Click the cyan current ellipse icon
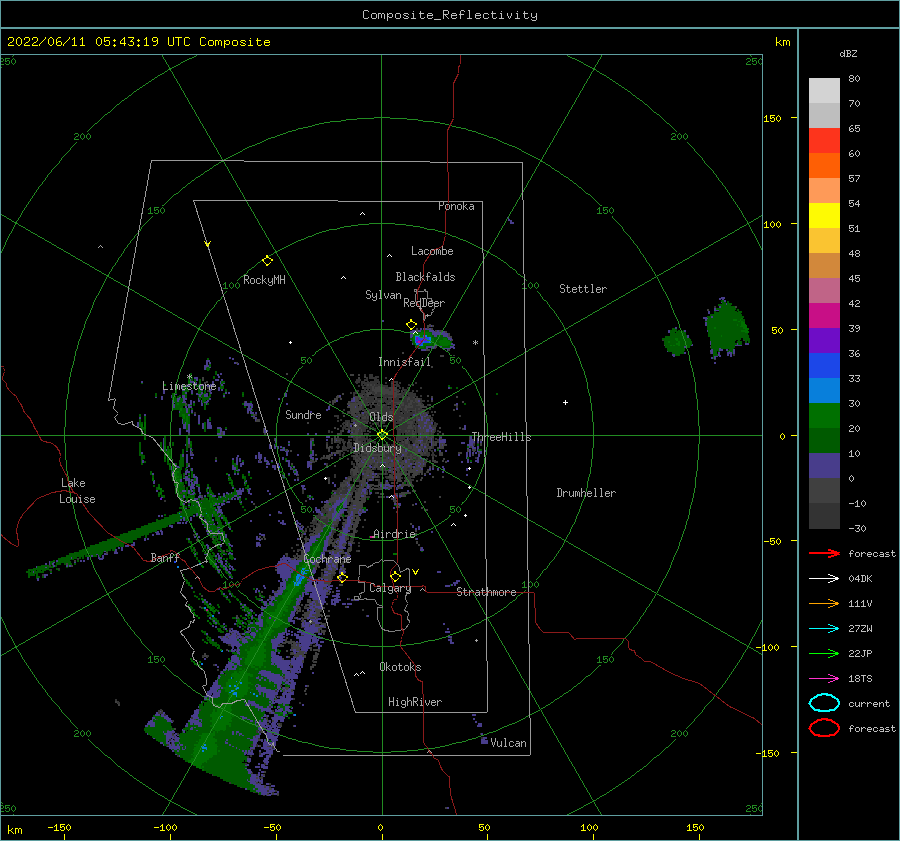 tap(824, 703)
